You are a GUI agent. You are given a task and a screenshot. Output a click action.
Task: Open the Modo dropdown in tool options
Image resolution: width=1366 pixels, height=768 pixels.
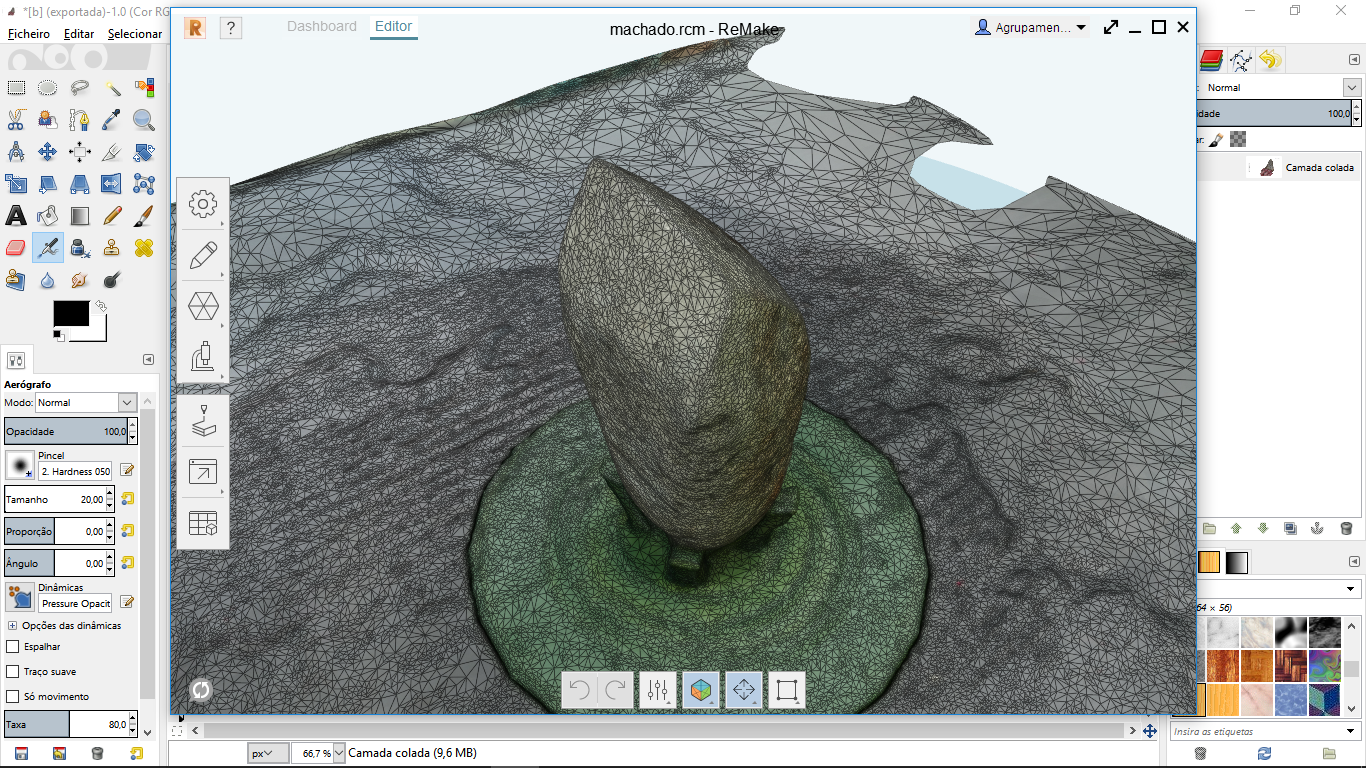86,402
